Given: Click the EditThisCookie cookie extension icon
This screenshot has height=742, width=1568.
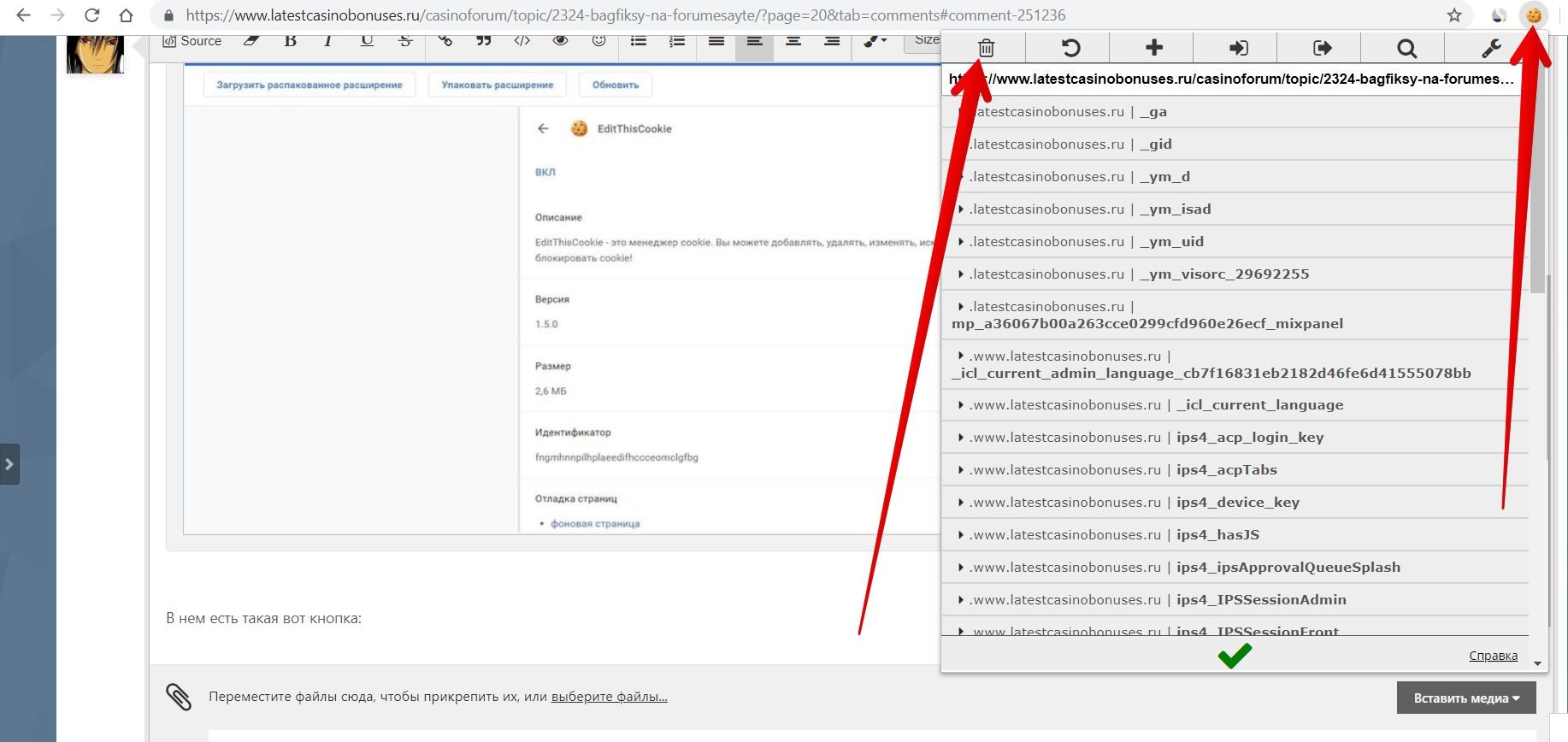Looking at the screenshot, I should click(x=1533, y=15).
